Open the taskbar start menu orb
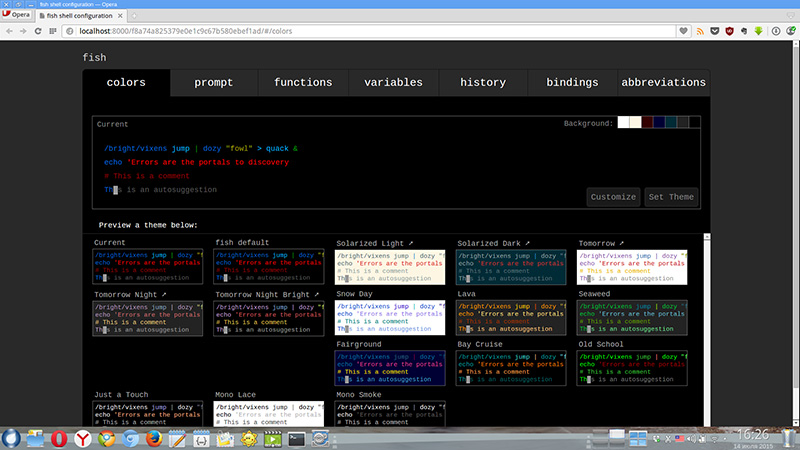Viewport: 800px width, 450px height. (11, 439)
